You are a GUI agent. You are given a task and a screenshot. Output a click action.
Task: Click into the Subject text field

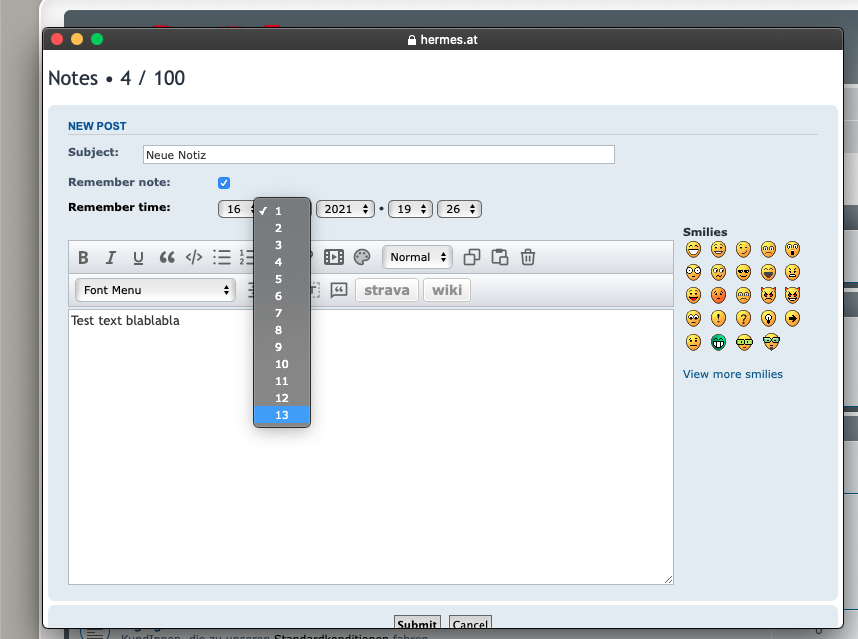pos(378,155)
